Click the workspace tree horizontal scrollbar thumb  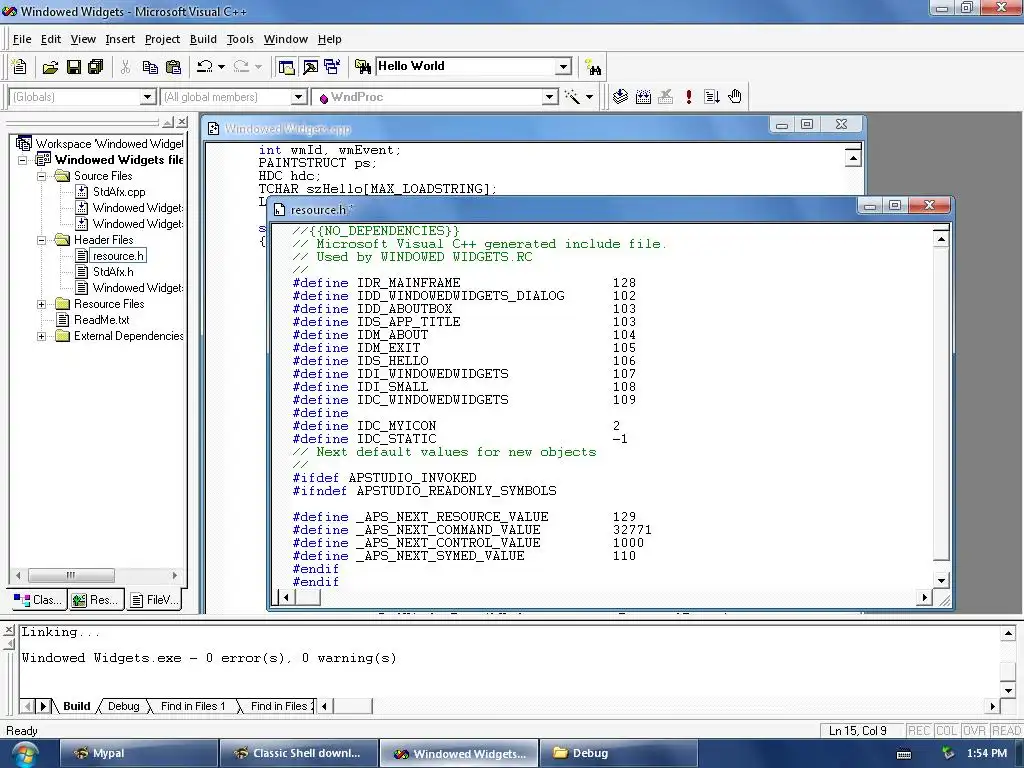click(x=71, y=575)
